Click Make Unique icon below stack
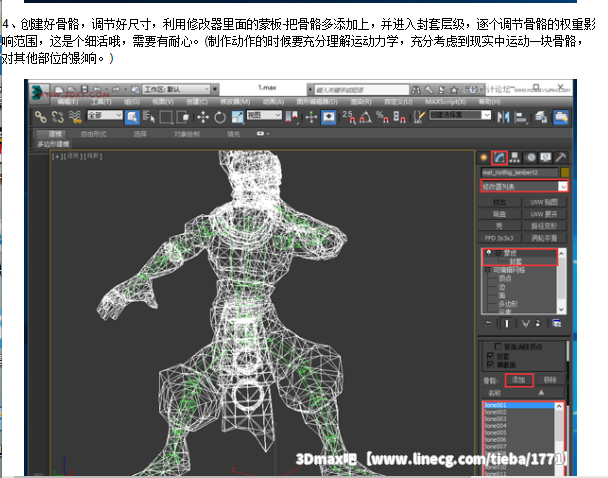Viewport: 608px width, 478px height. [x=525, y=323]
